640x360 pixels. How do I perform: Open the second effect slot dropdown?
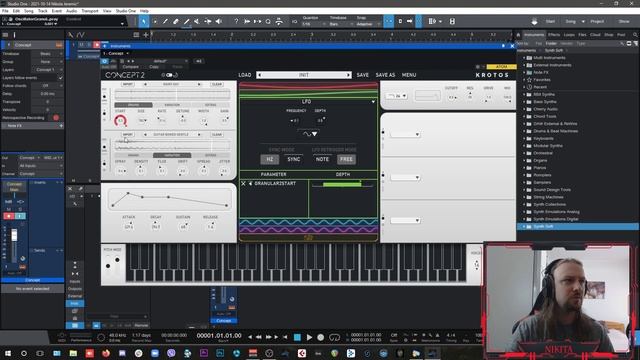coord(405,178)
